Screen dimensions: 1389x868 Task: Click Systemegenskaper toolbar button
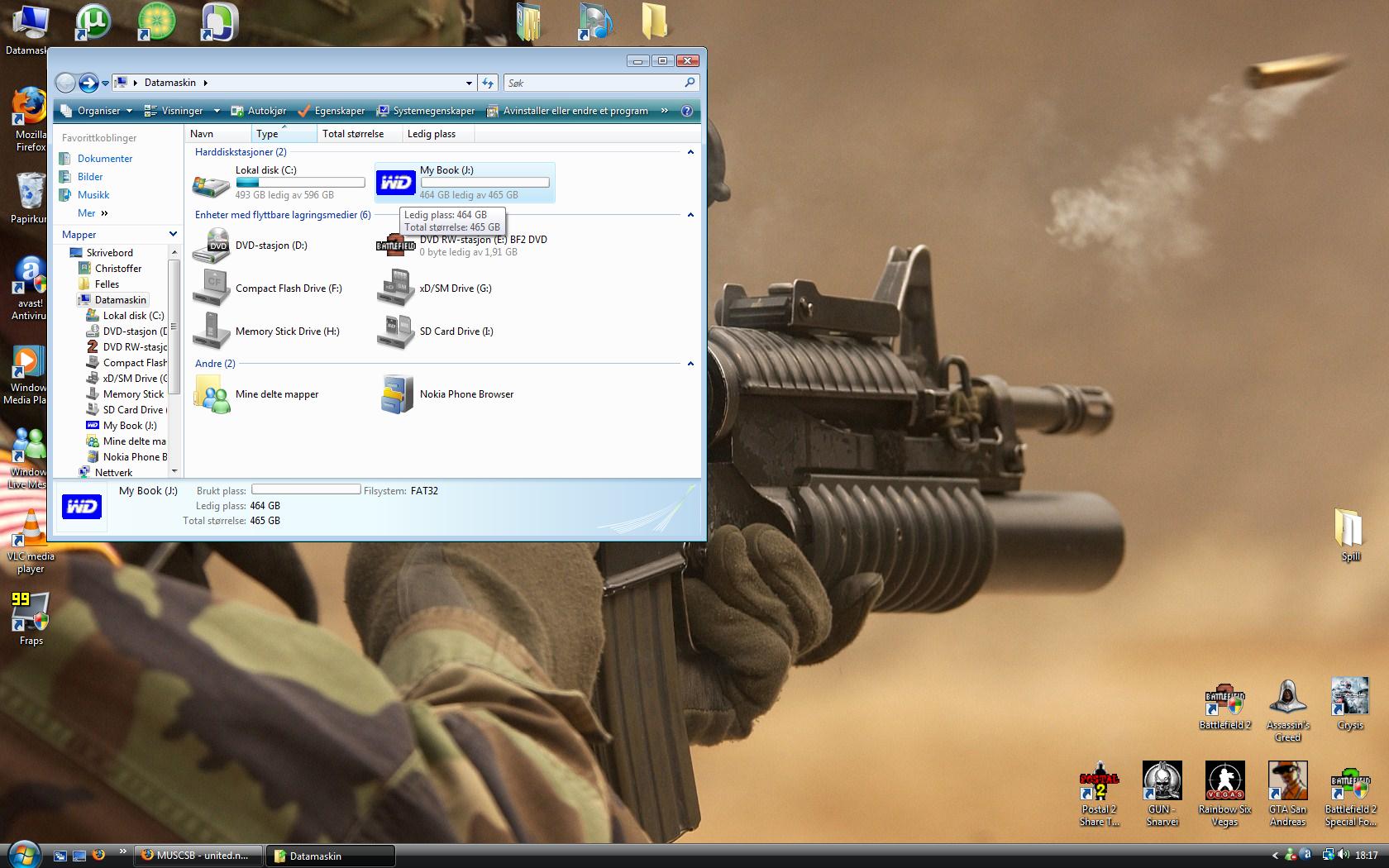point(426,111)
